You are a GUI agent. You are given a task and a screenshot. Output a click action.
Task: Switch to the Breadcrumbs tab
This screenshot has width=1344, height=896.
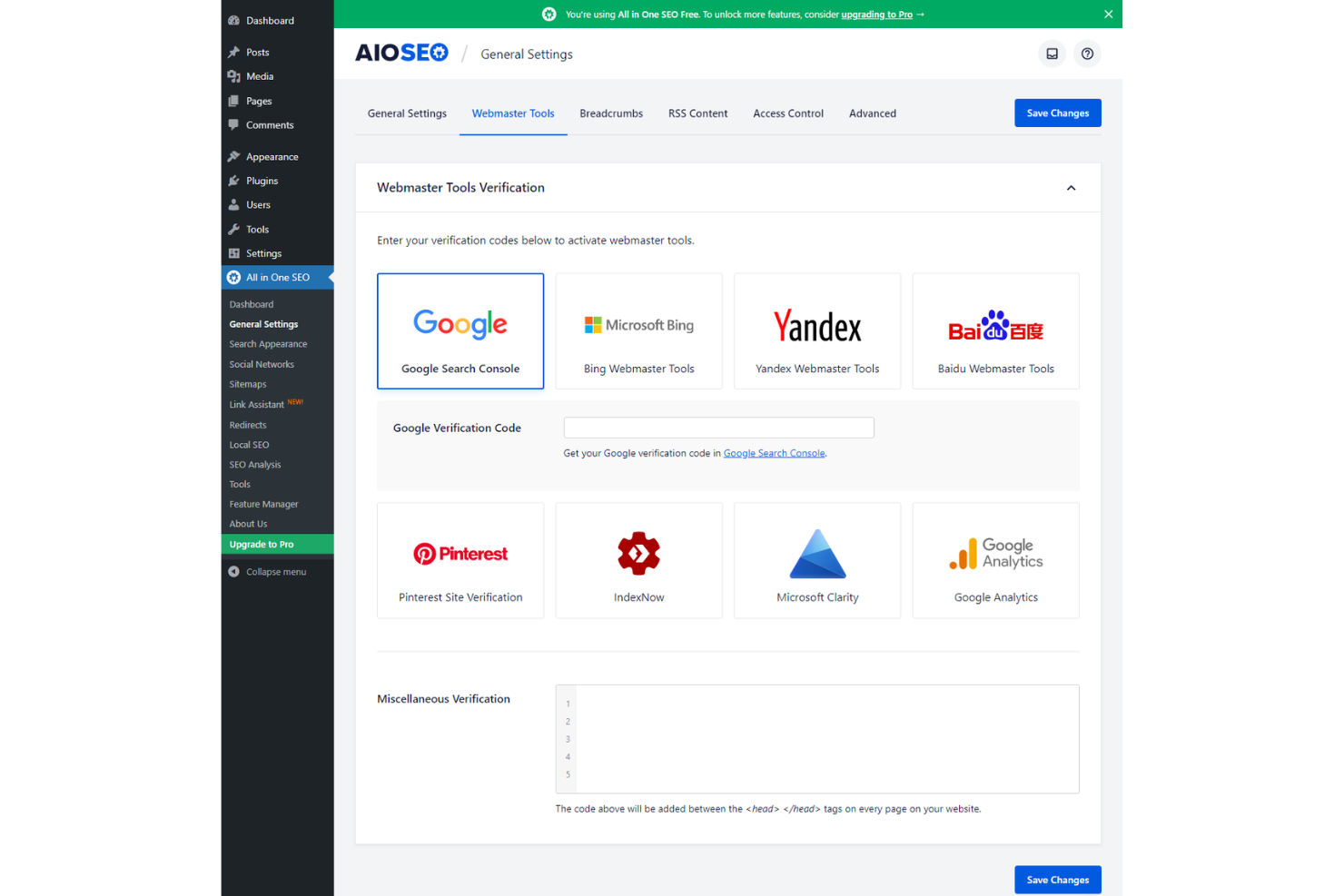610,113
